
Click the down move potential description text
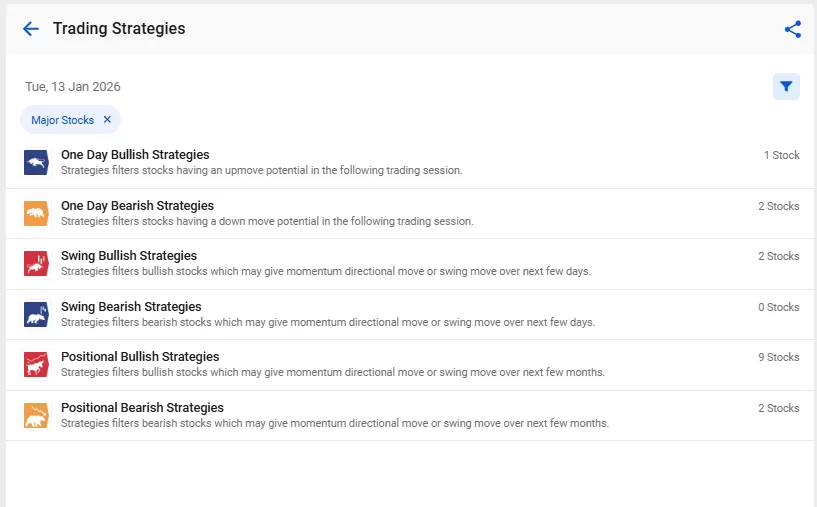[267, 221]
